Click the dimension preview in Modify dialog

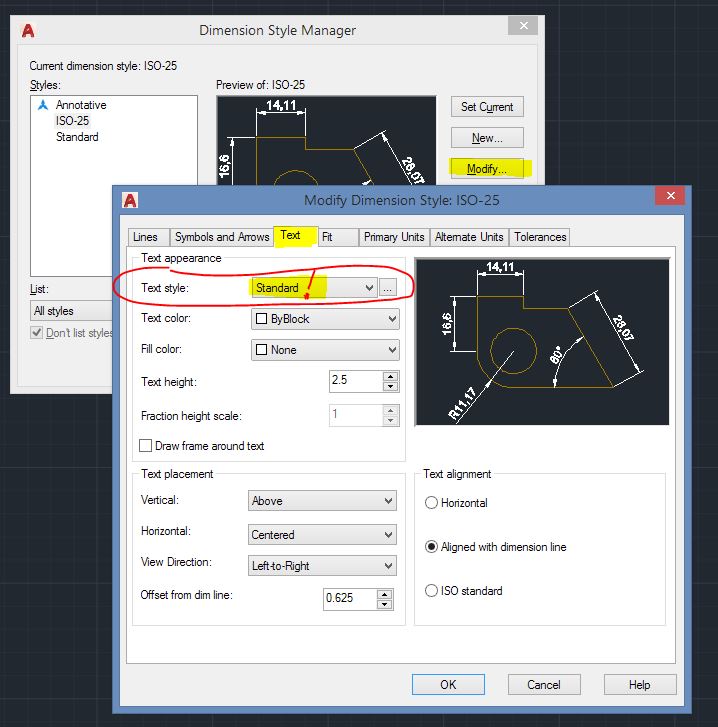pos(542,342)
